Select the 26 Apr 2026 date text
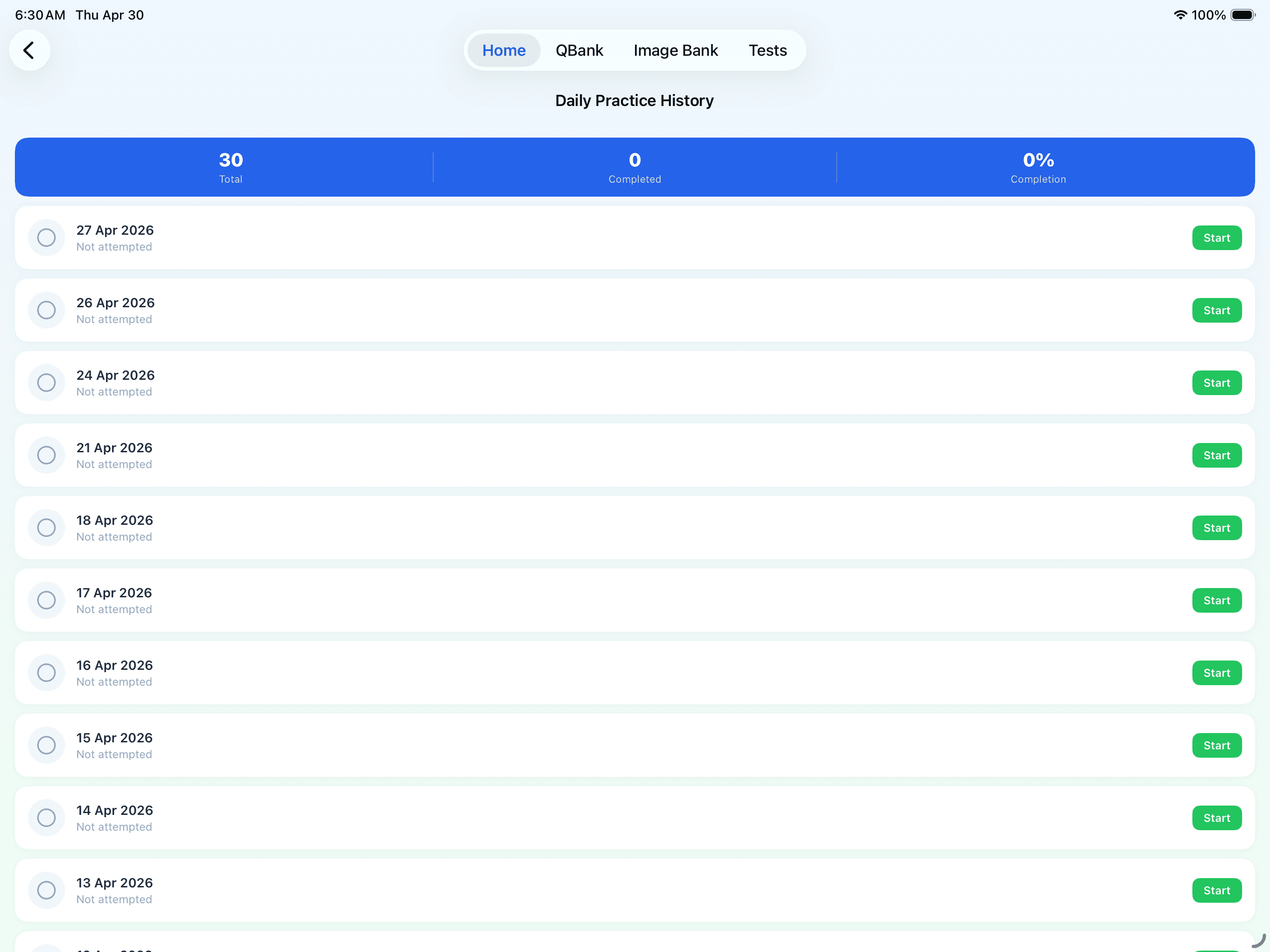The height and width of the screenshot is (952, 1270). coord(115,303)
